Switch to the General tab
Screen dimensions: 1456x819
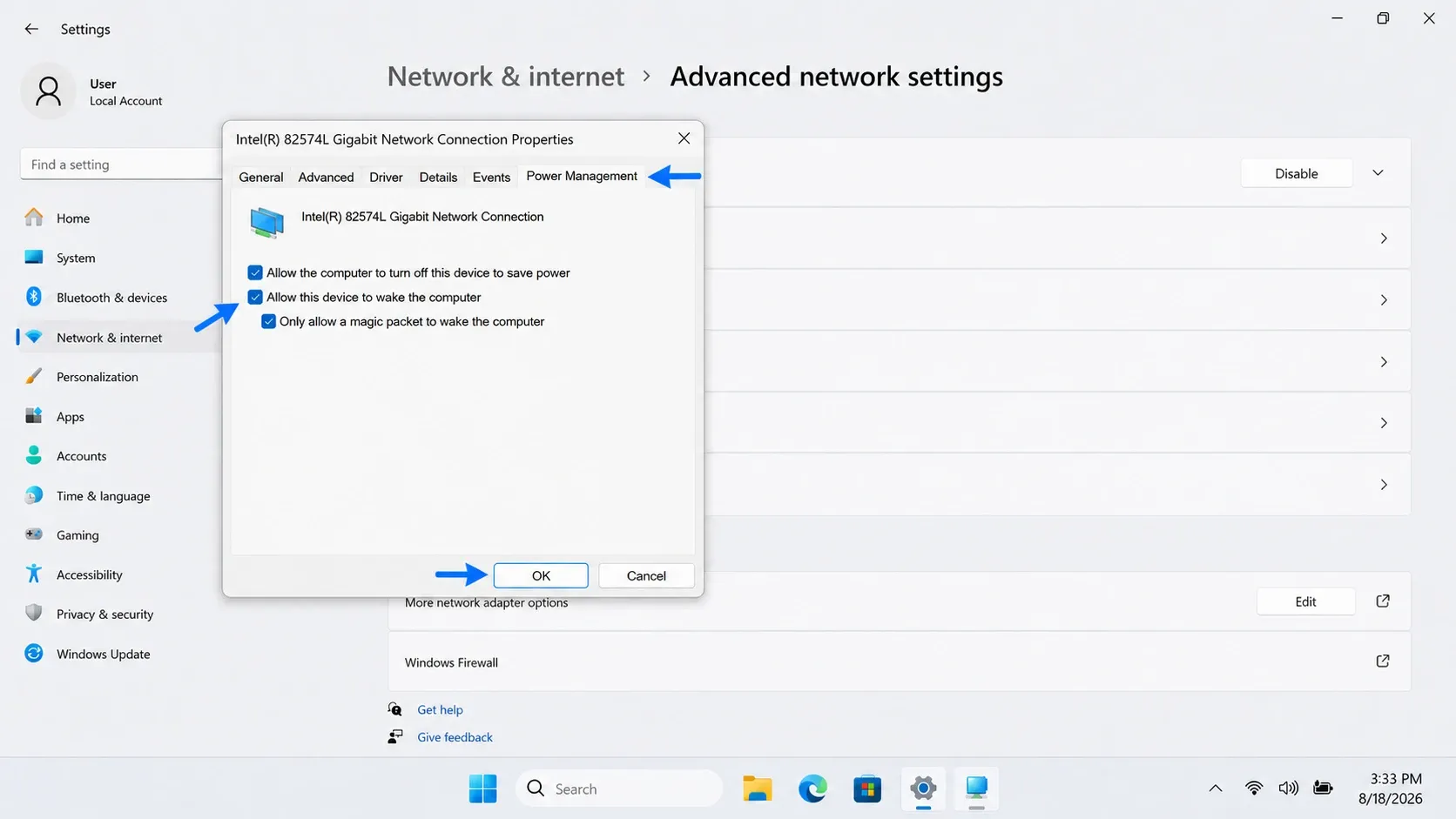coord(261,177)
